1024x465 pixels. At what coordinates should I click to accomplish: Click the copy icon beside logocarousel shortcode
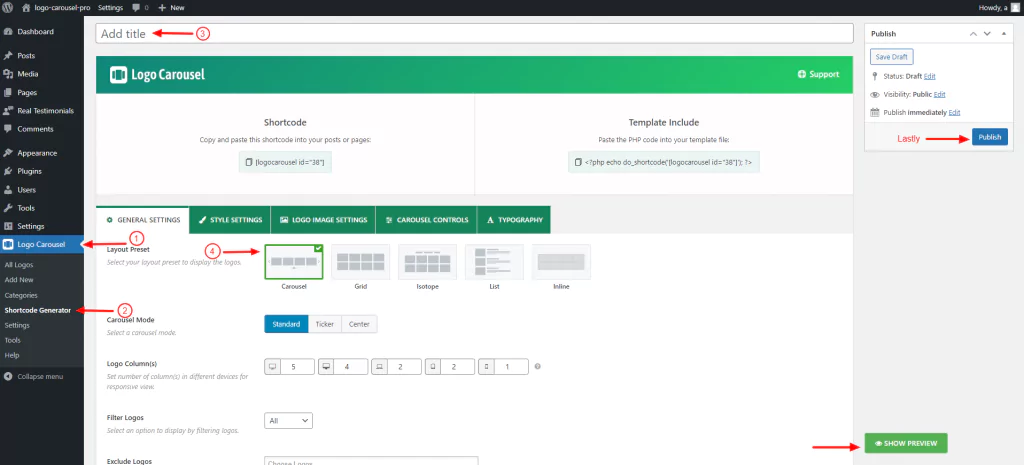[250, 161]
